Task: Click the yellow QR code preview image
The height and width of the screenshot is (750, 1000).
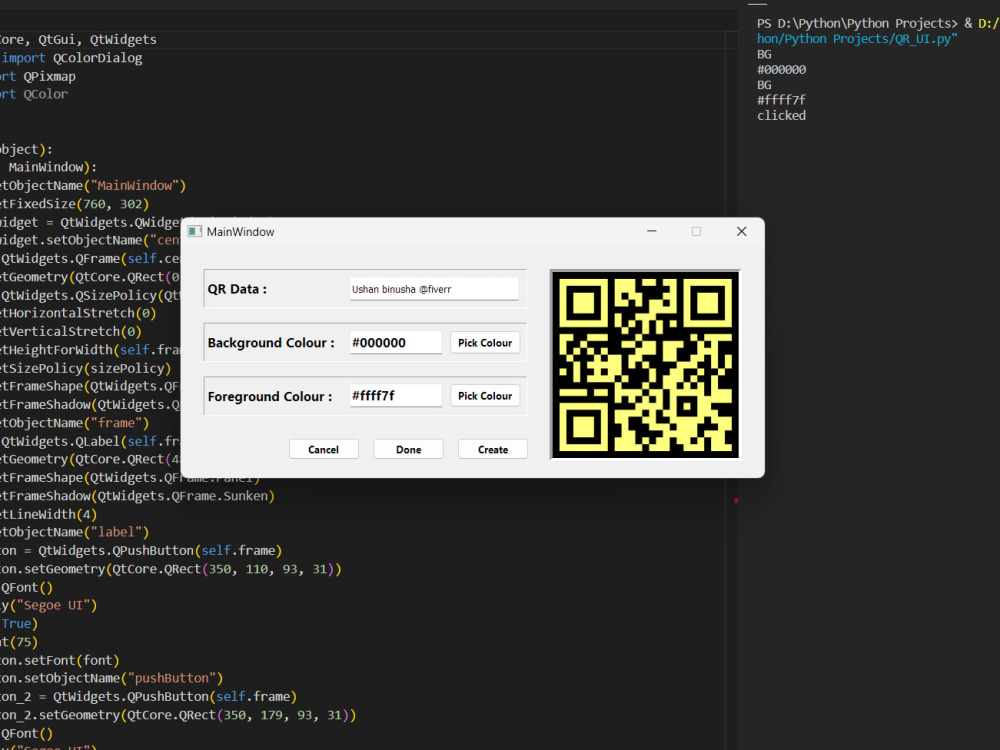Action: pyautogui.click(x=645, y=365)
